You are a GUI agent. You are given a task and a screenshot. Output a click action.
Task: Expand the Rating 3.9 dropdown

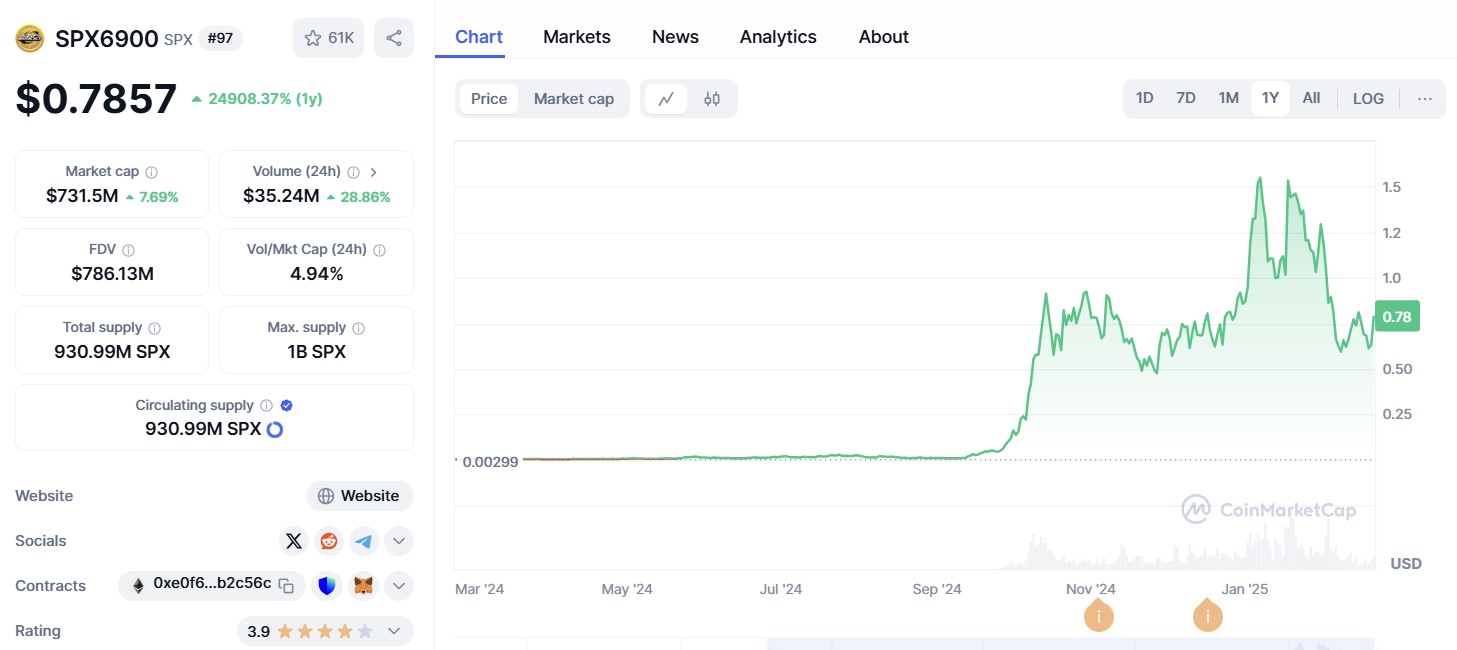point(394,631)
